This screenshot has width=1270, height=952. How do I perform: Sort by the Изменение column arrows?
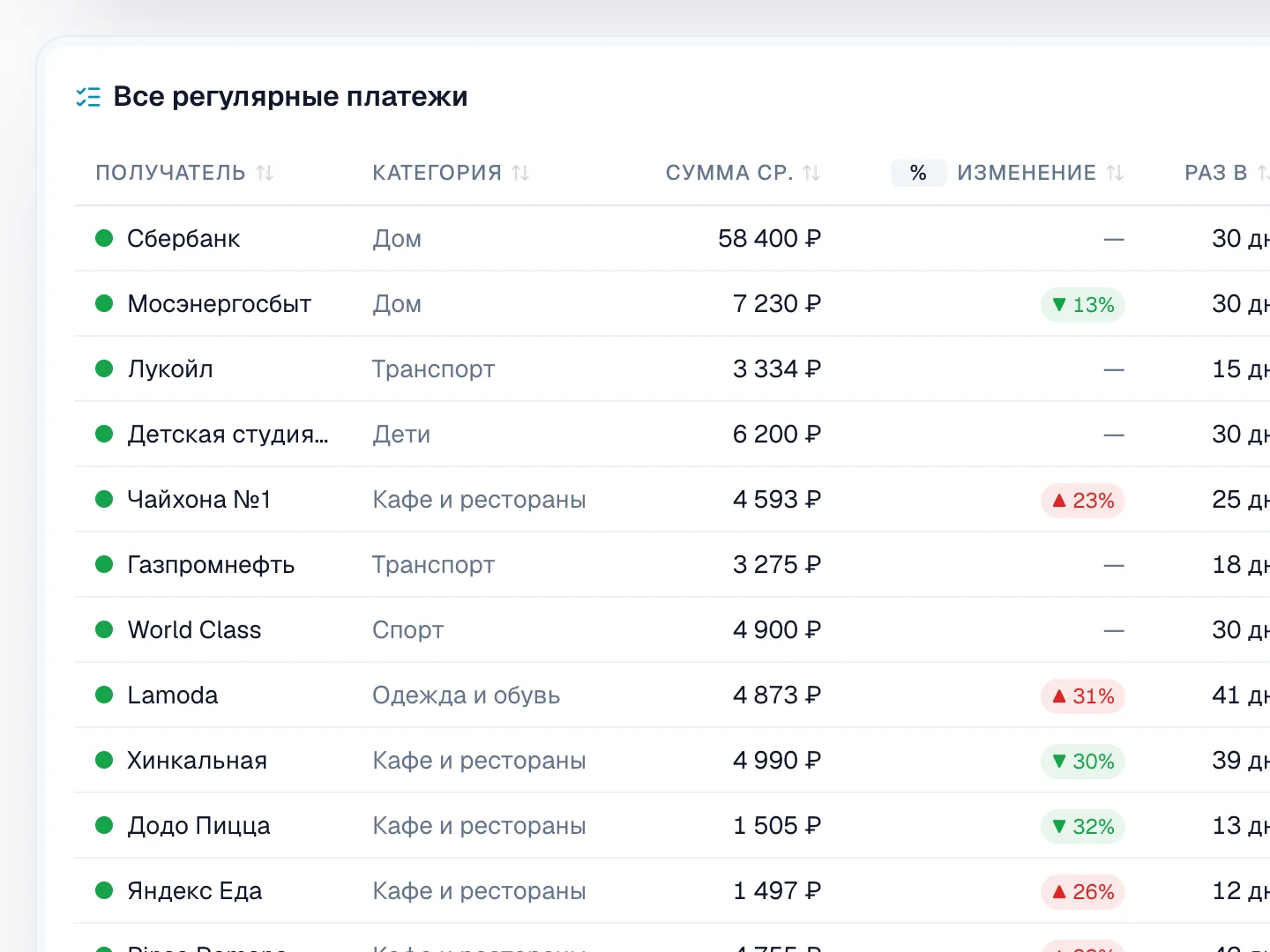pyautogui.click(x=1115, y=173)
